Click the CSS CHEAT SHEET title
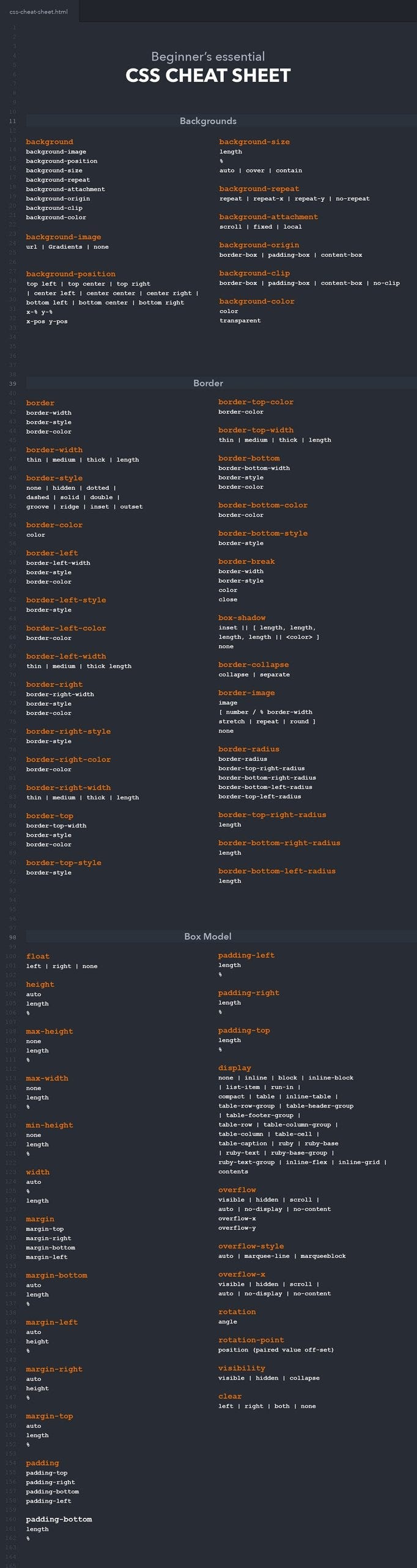417x1568 pixels. (208, 76)
